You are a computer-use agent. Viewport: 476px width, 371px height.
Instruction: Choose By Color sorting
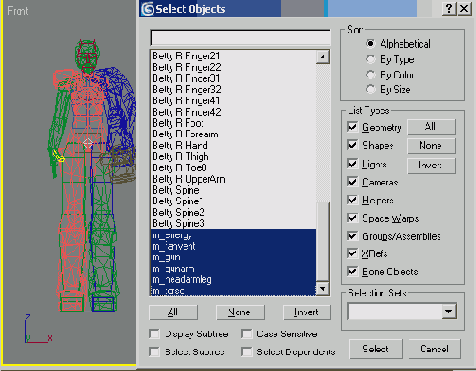click(x=370, y=75)
